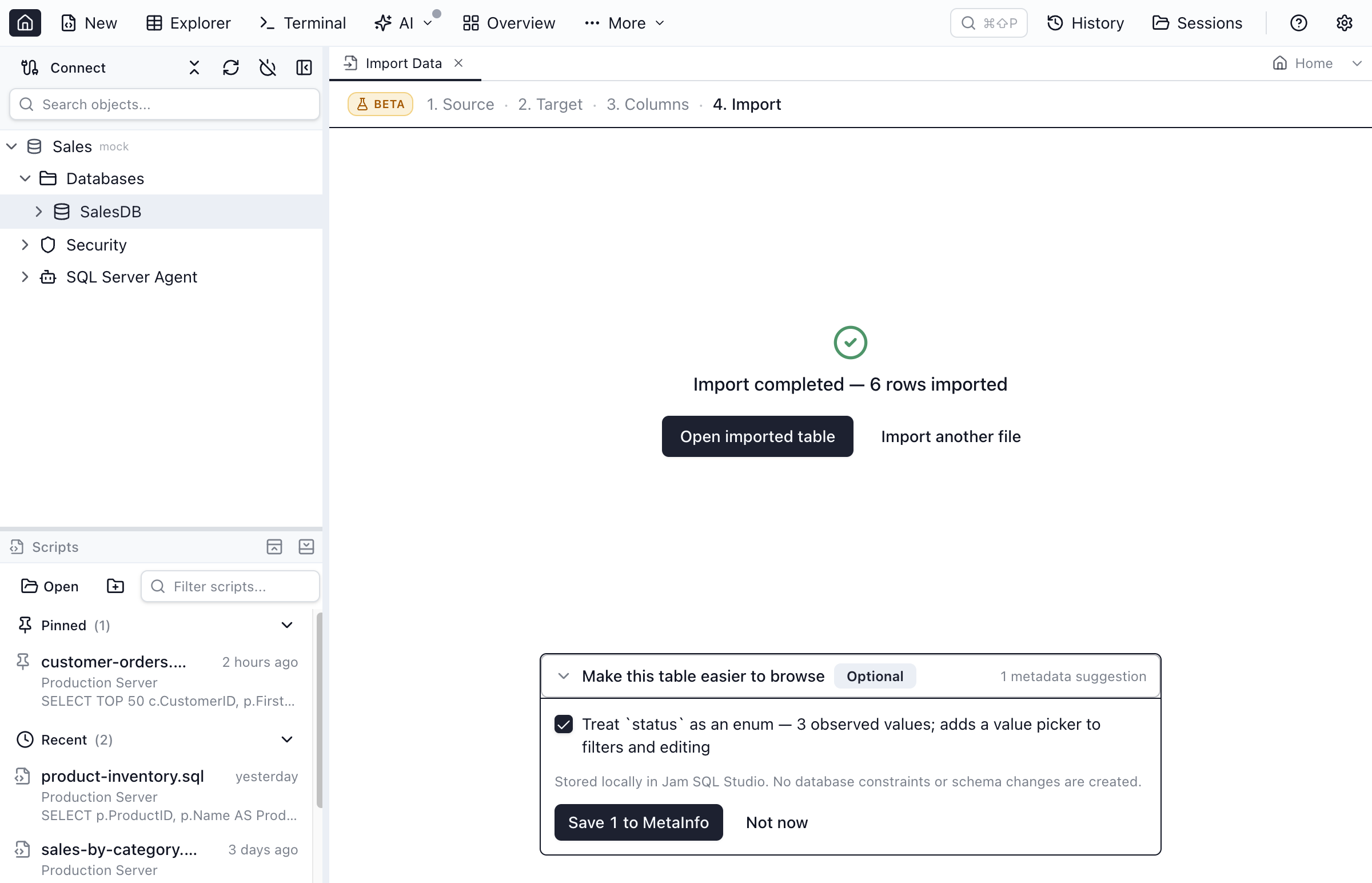Click the Search objects input field

[165, 104]
